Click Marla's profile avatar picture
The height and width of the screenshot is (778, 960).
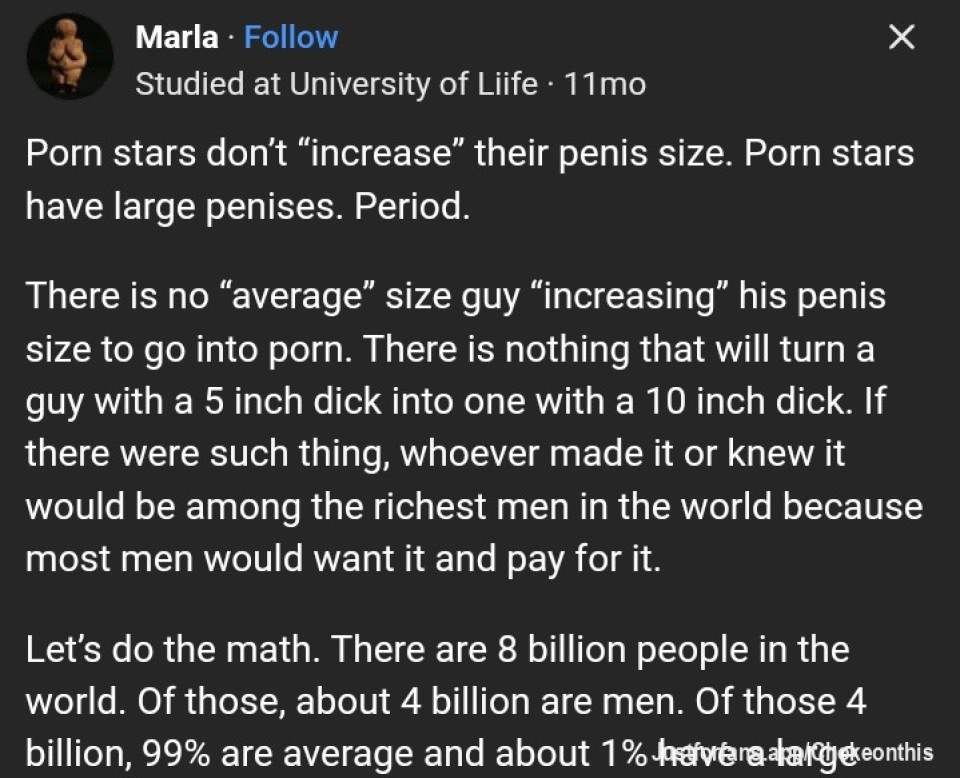pyautogui.click(x=69, y=56)
